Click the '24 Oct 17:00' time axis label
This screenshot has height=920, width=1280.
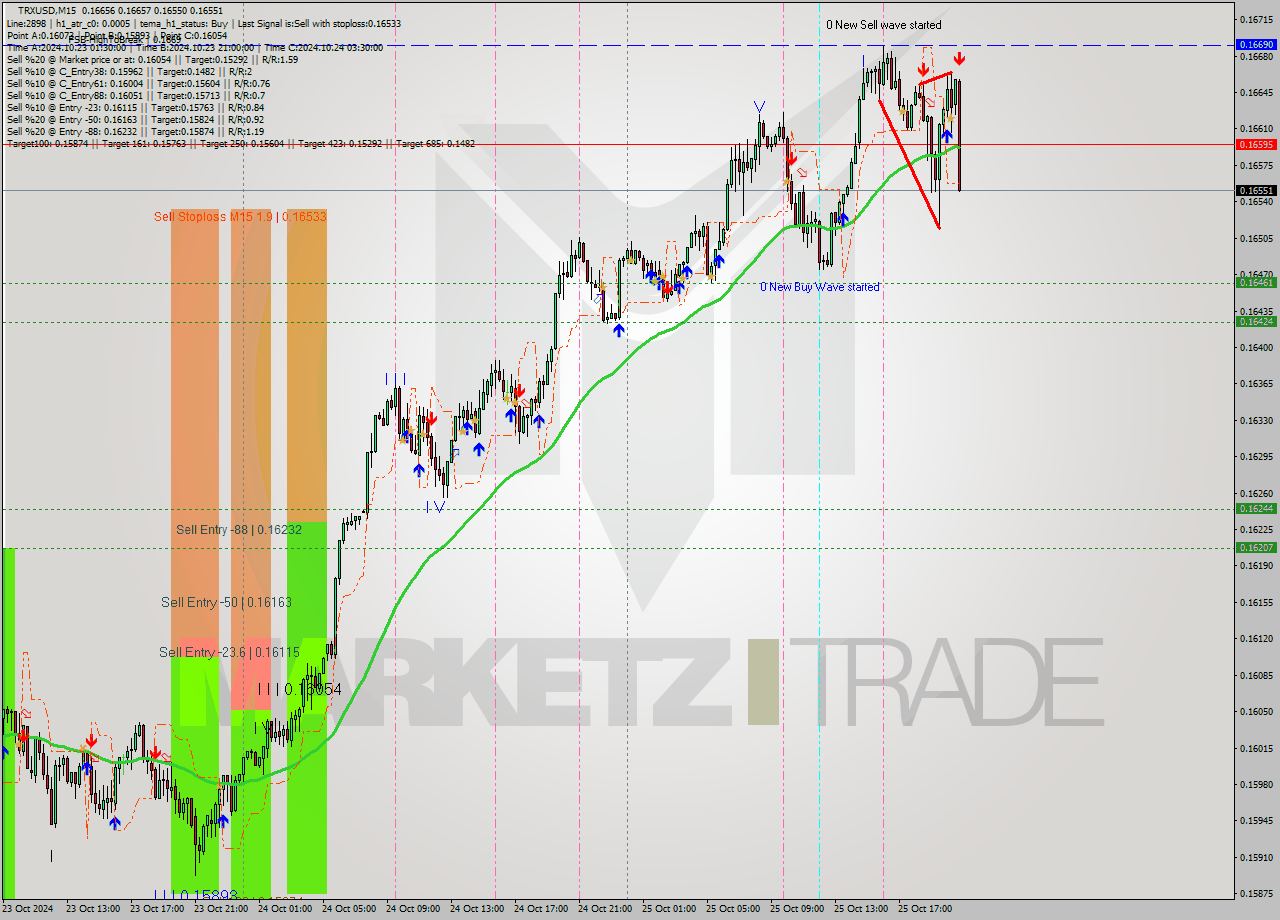tap(541, 909)
